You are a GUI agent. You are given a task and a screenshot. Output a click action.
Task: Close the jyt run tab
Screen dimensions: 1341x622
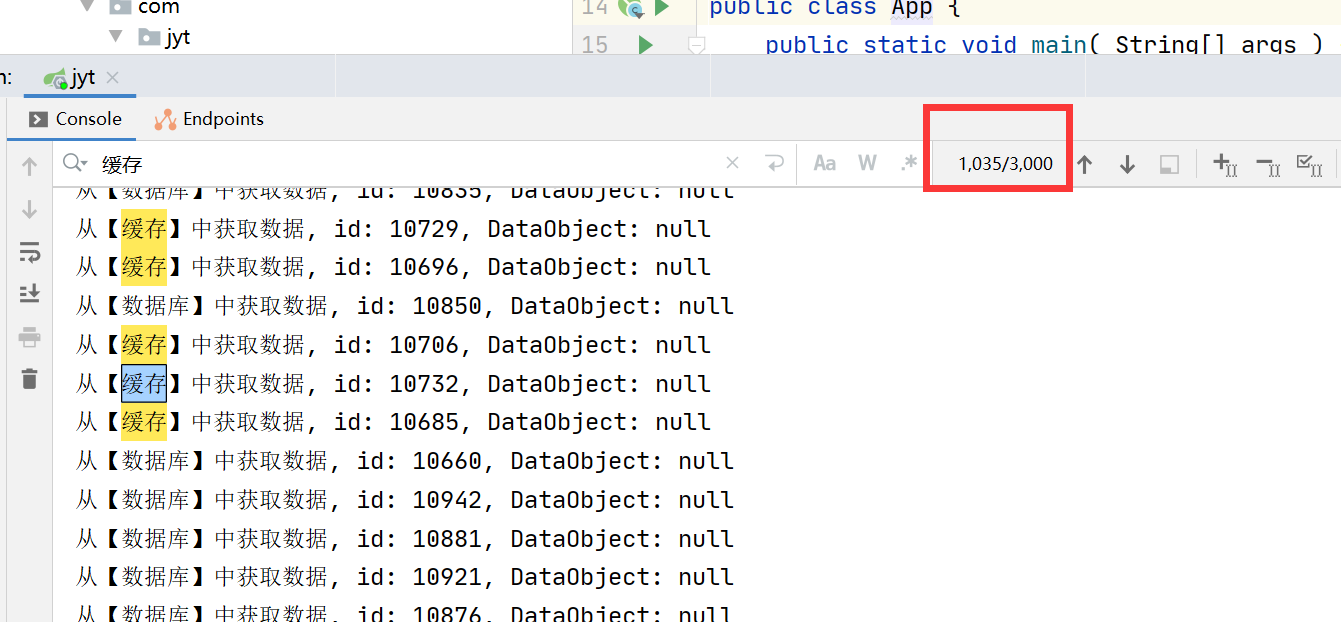tap(112, 78)
